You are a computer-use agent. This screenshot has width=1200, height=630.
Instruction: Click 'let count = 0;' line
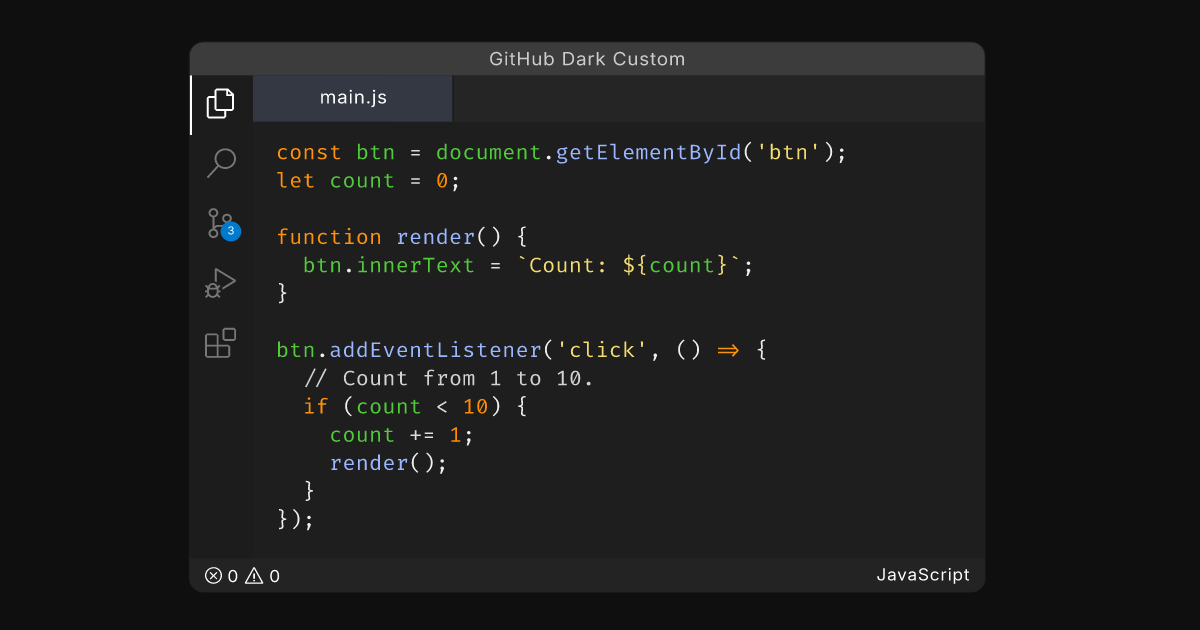(x=367, y=181)
